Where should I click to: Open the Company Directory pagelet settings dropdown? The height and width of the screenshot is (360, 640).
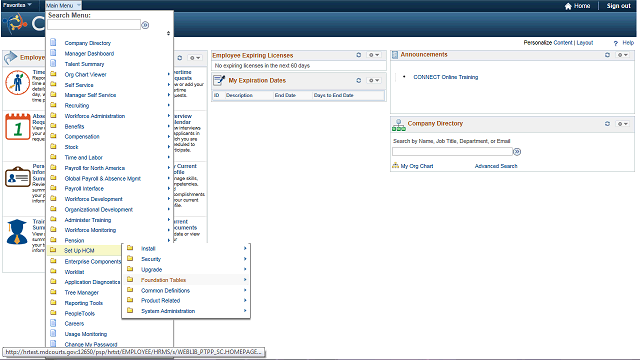click(622, 124)
